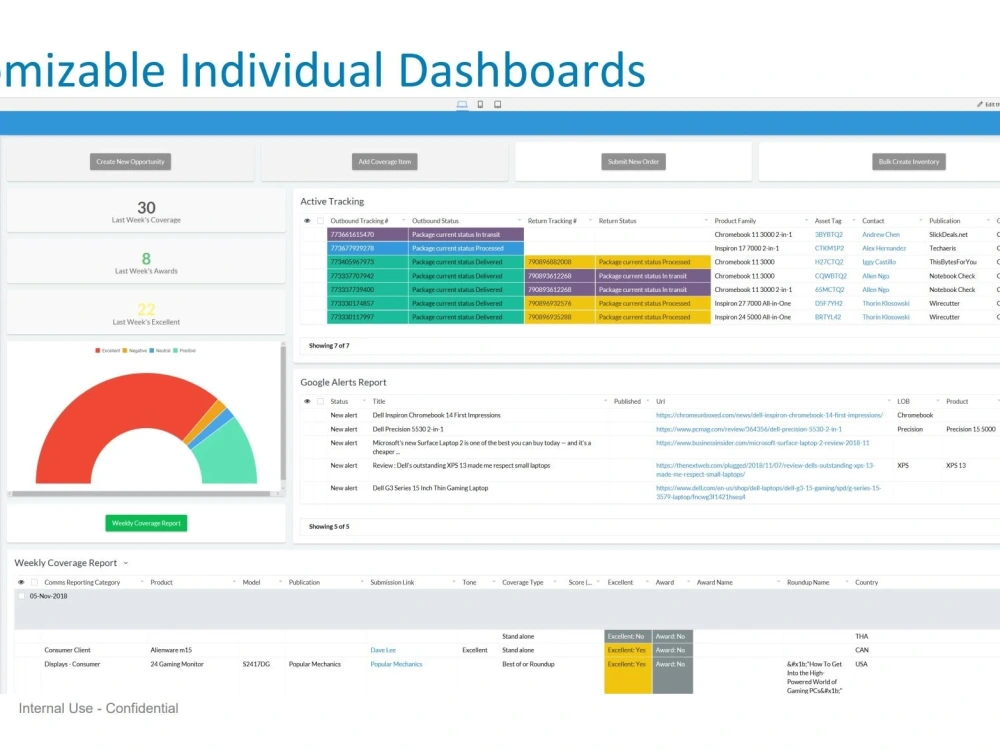Switch to the landscape tablet view icon
The height and width of the screenshot is (750, 1000).
[x=497, y=104]
